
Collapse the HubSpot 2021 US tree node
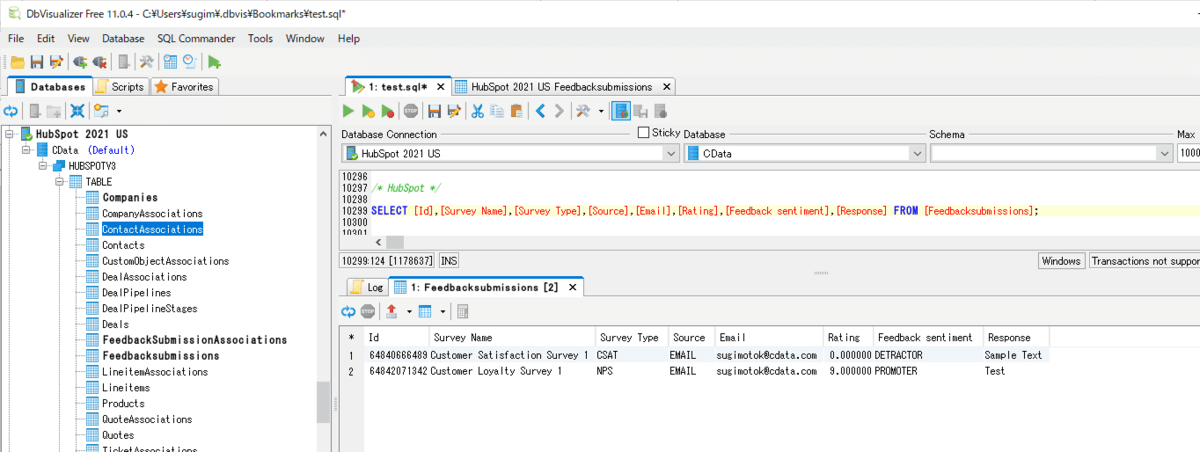[10, 134]
